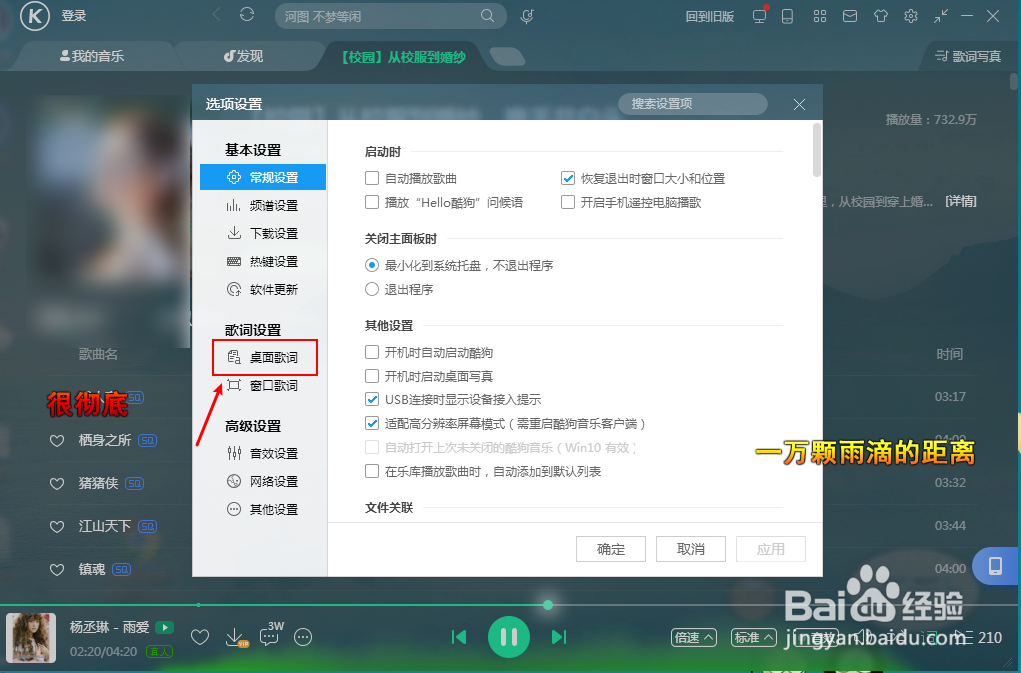
Task: Open 网络设置 in the advanced section
Action: (x=263, y=481)
